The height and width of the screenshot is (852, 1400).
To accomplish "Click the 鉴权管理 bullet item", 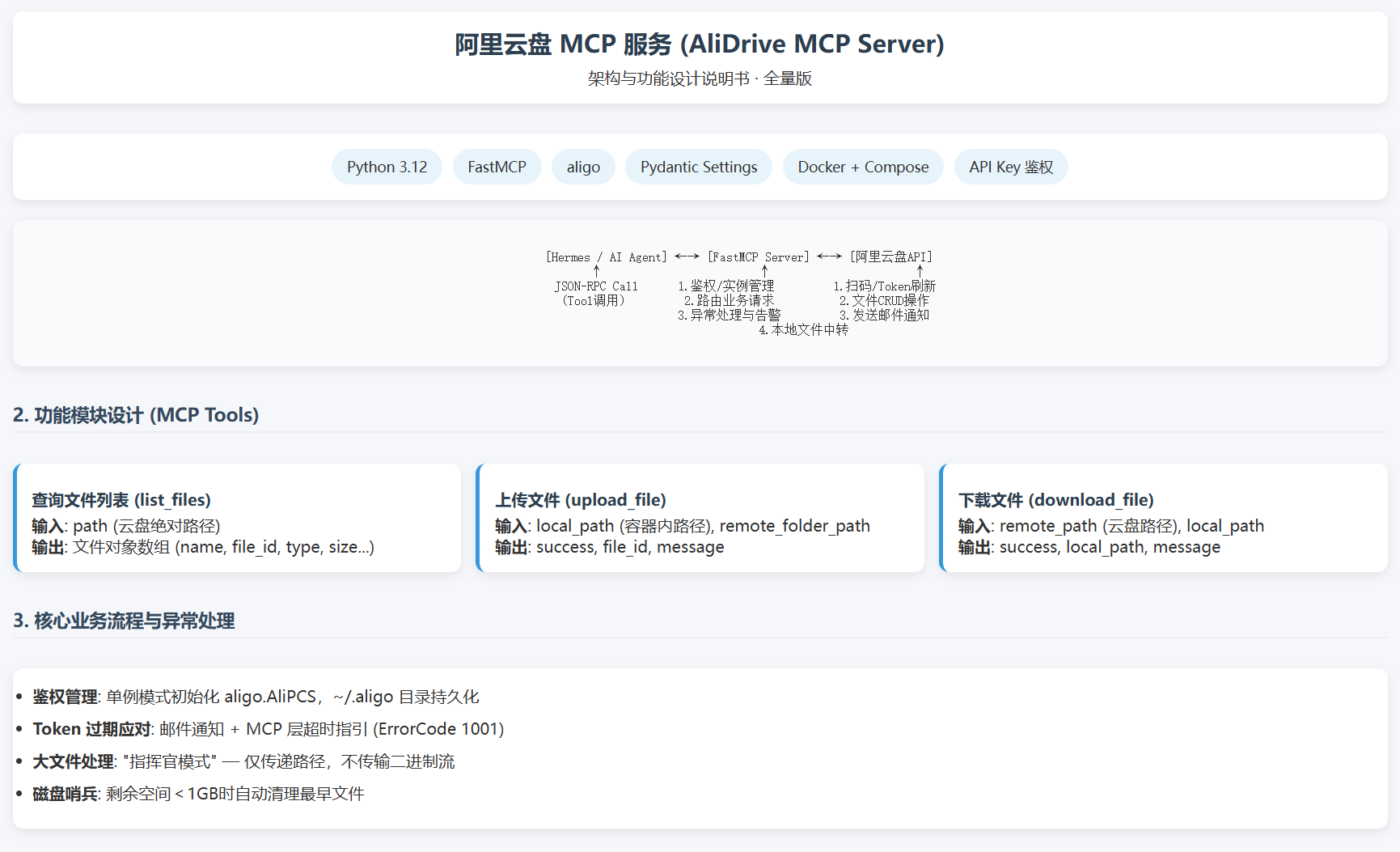I will pos(256,697).
